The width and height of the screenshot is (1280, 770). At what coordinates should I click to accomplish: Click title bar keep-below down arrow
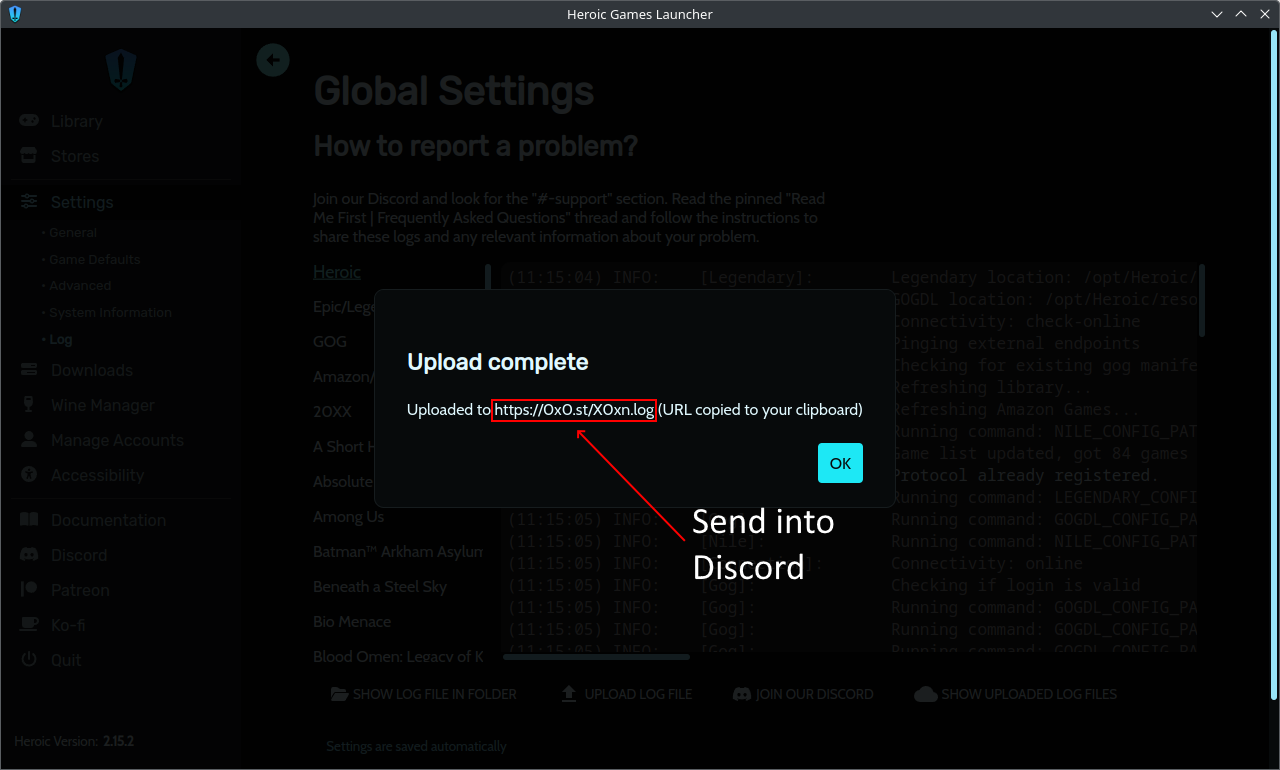click(x=1217, y=14)
